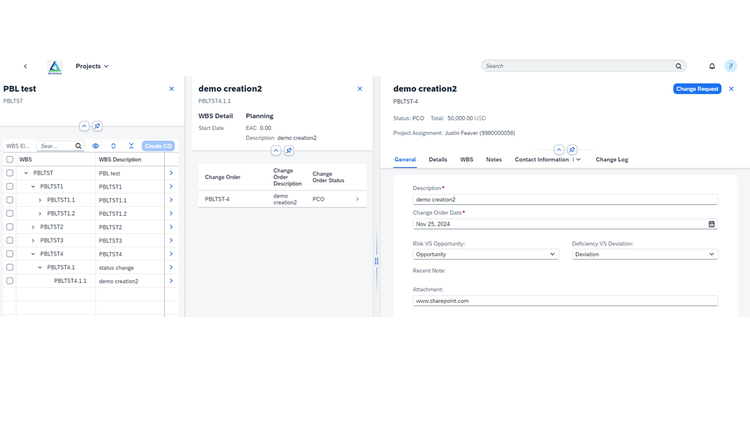Open the PBLTST-4 change order row arrow

[x=357, y=199]
